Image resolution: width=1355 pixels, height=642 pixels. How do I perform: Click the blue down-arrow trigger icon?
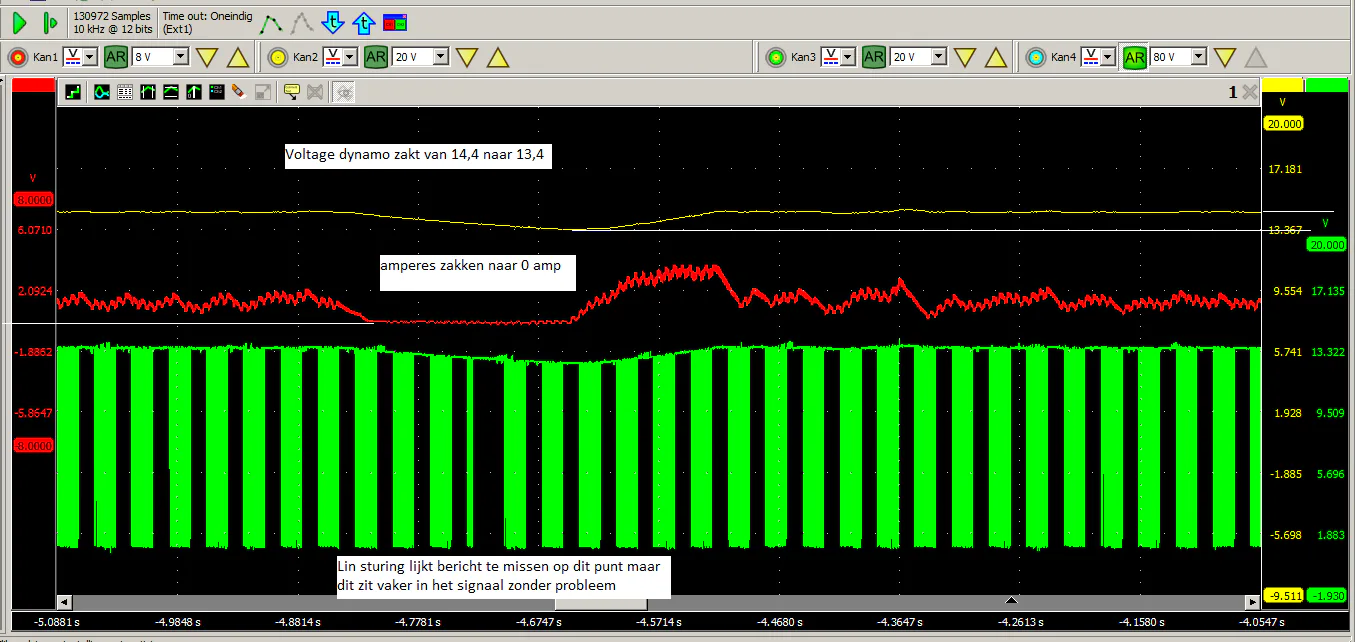[x=333, y=22]
